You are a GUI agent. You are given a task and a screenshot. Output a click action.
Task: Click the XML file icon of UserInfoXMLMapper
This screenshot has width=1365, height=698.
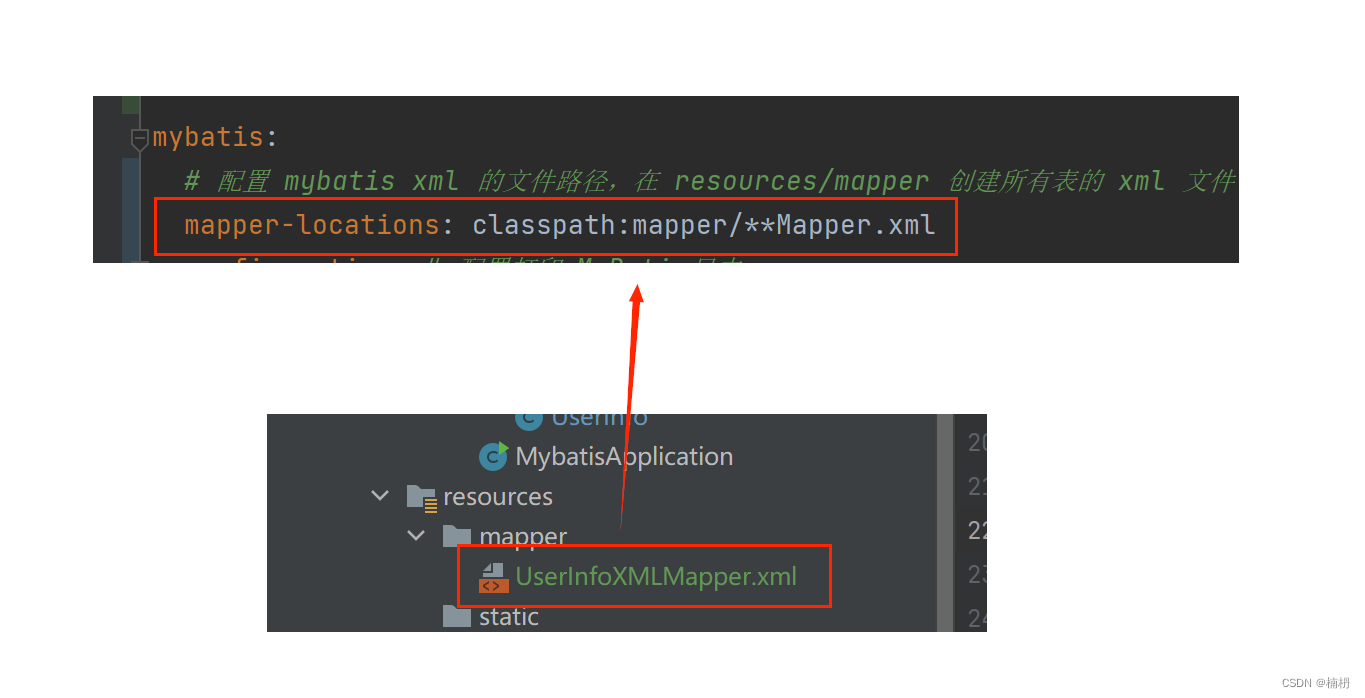(493, 577)
